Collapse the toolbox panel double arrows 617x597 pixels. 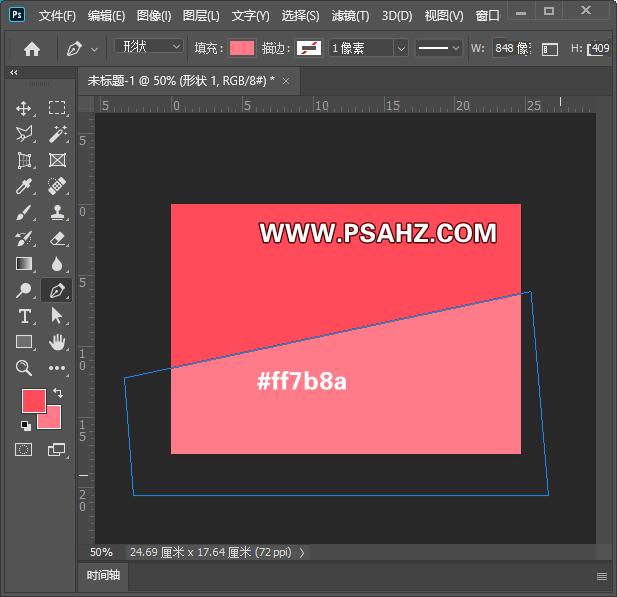point(14,72)
